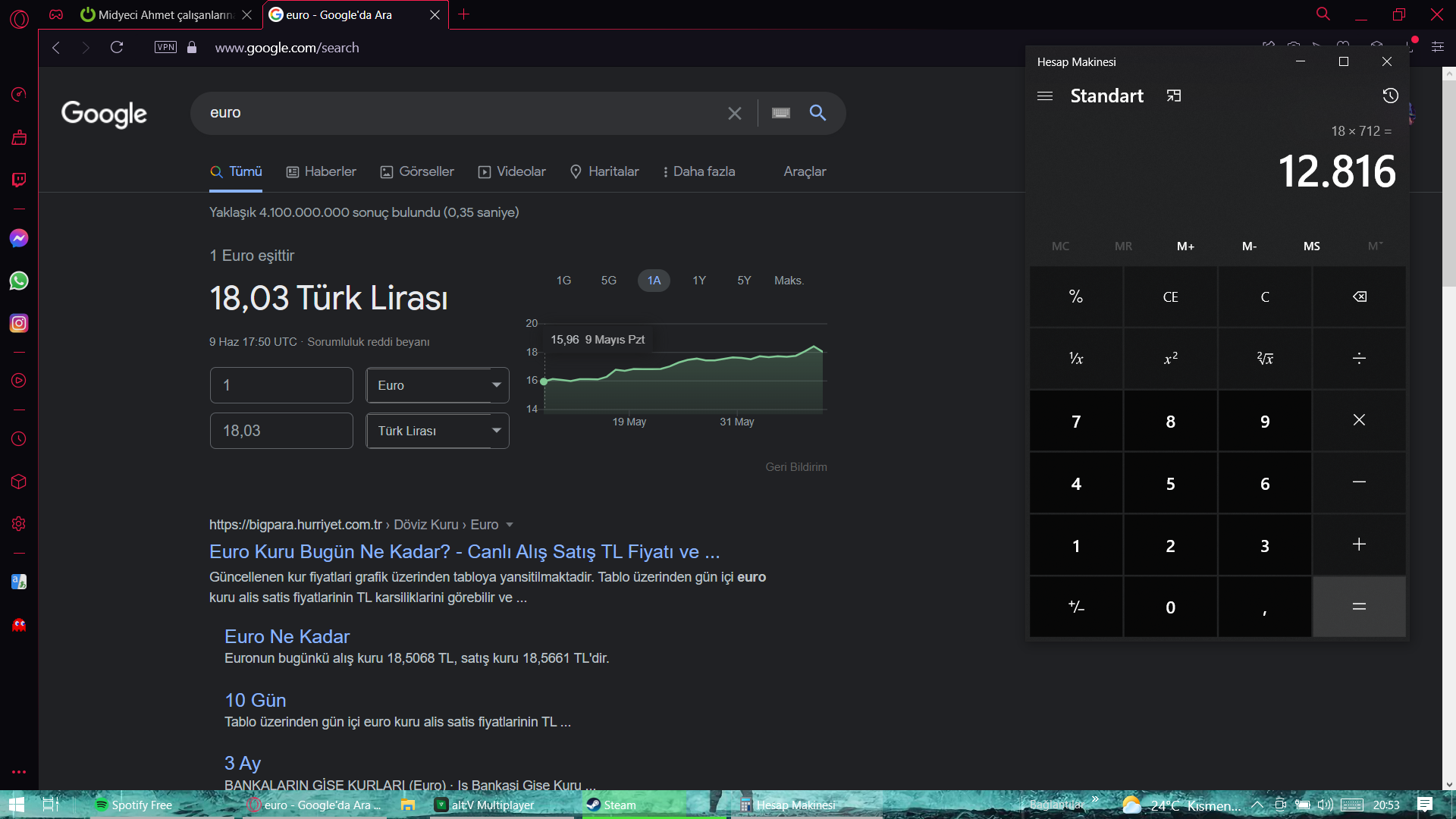This screenshot has width=1456, height=819.
Task: Open calculator history icon
Action: click(x=1390, y=96)
